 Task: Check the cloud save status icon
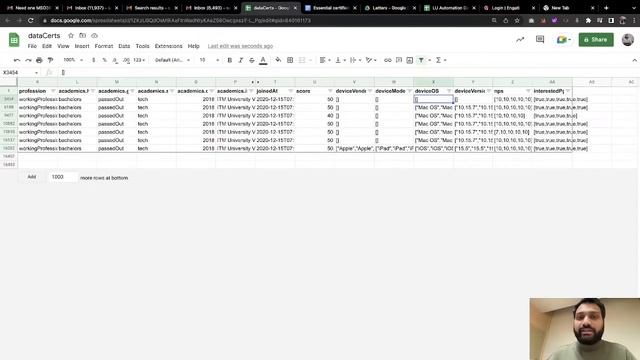point(94,36)
